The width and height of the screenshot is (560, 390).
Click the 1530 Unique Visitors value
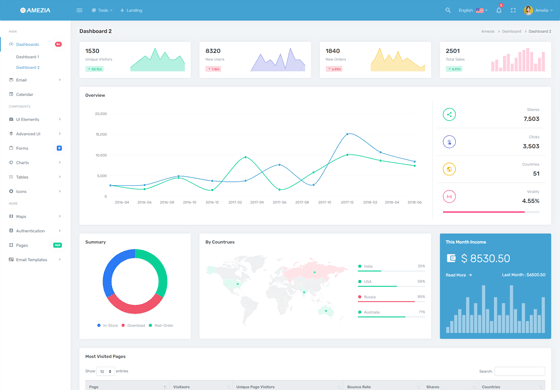pyautogui.click(x=92, y=51)
